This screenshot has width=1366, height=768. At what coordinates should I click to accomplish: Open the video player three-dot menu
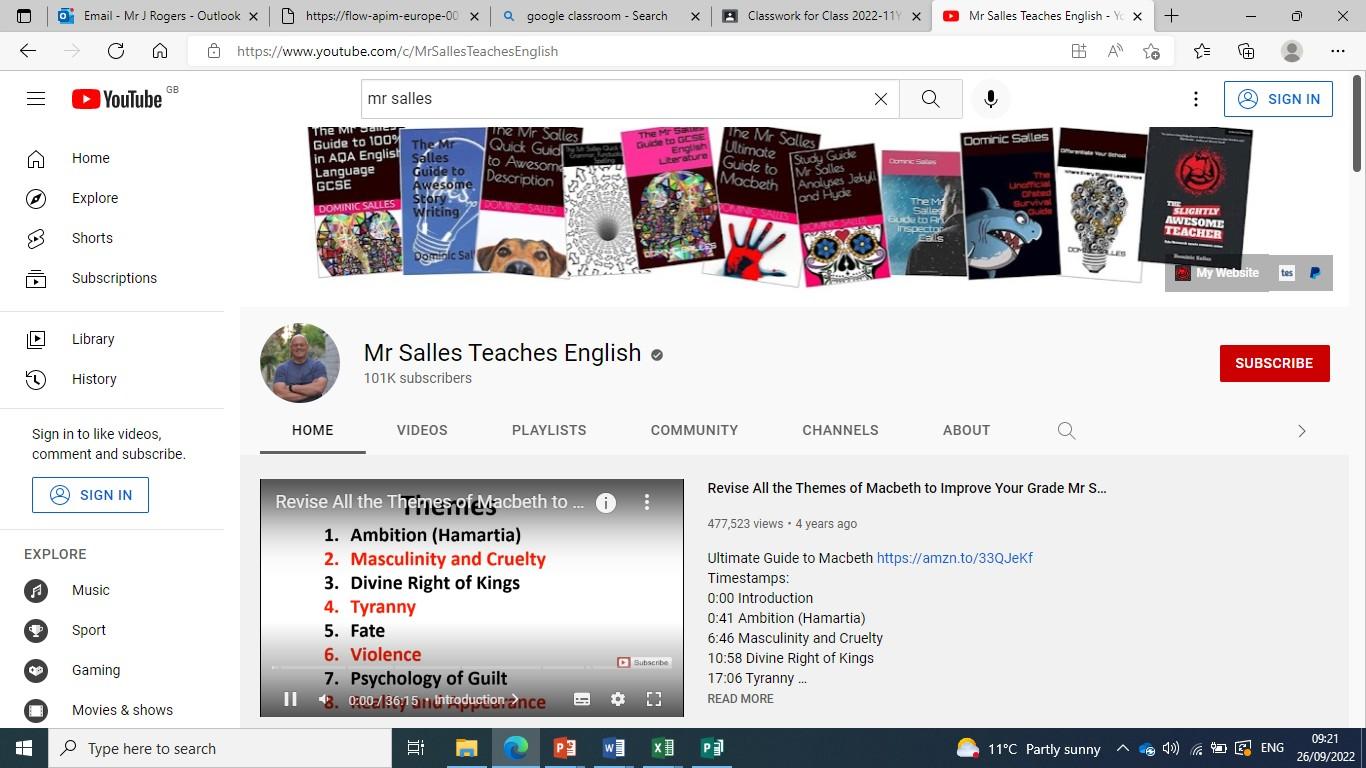pyautogui.click(x=646, y=502)
